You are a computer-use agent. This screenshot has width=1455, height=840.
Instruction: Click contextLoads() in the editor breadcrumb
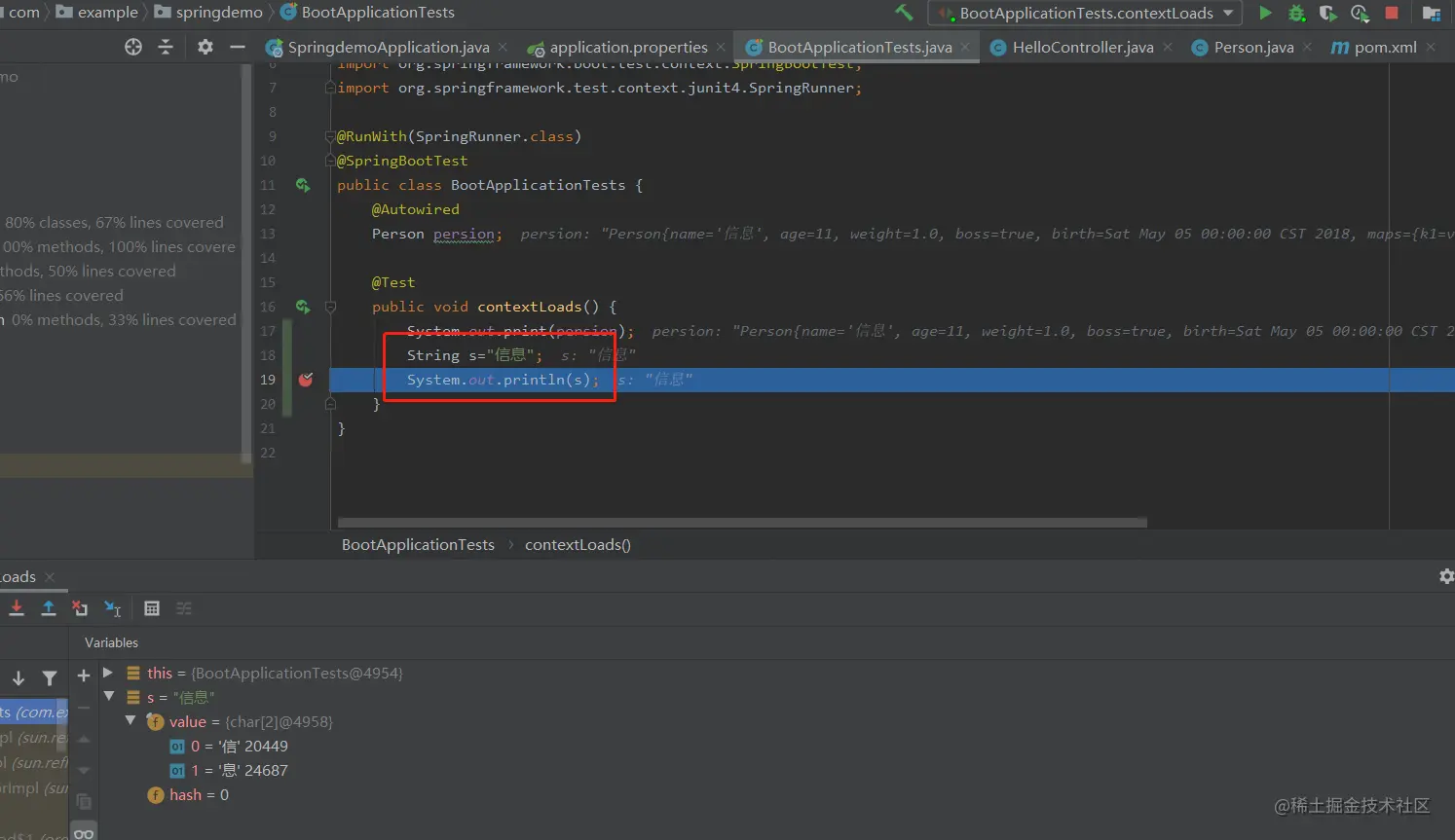tap(578, 545)
